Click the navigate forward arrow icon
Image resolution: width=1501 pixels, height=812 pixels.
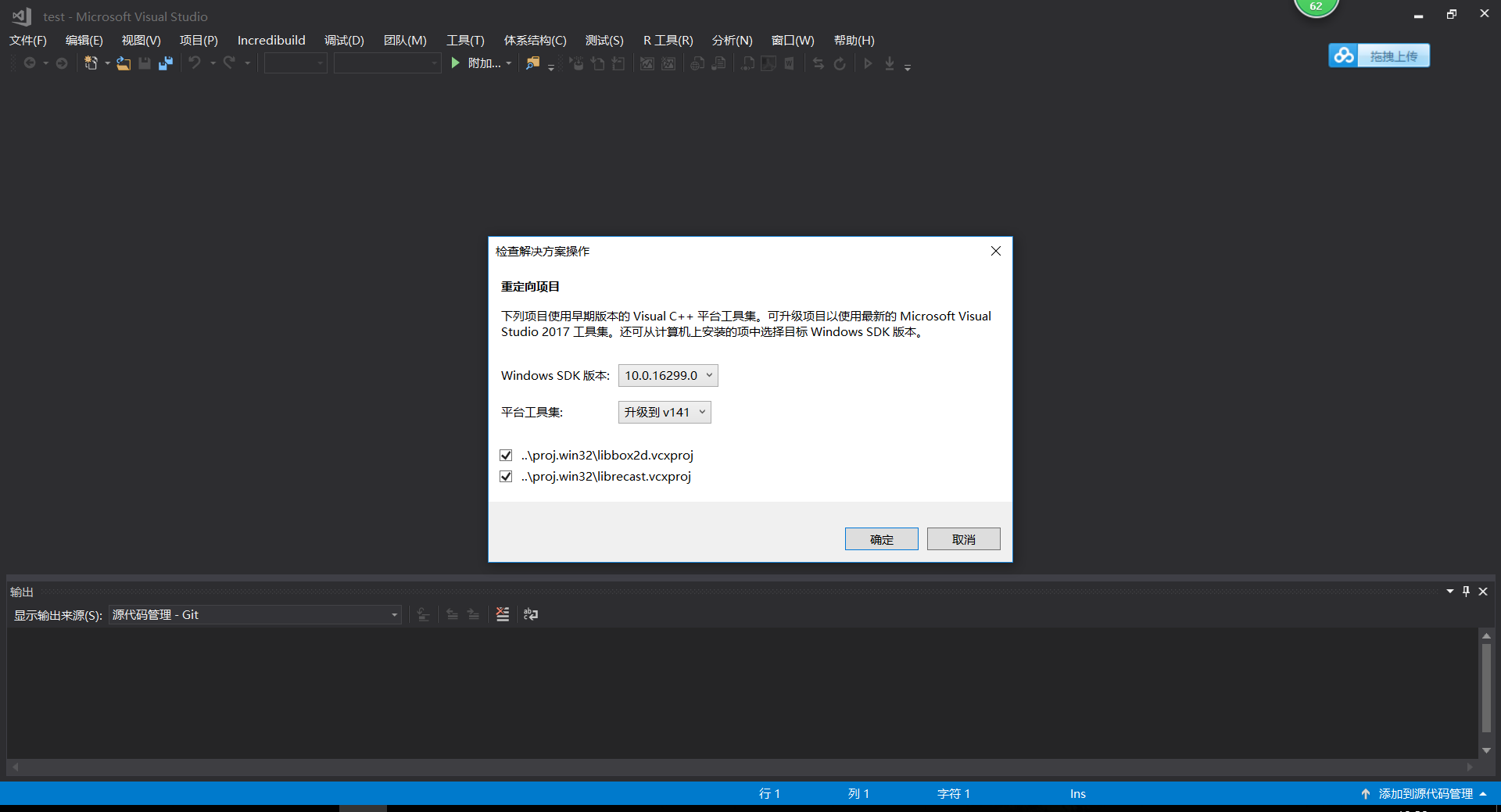click(62, 63)
